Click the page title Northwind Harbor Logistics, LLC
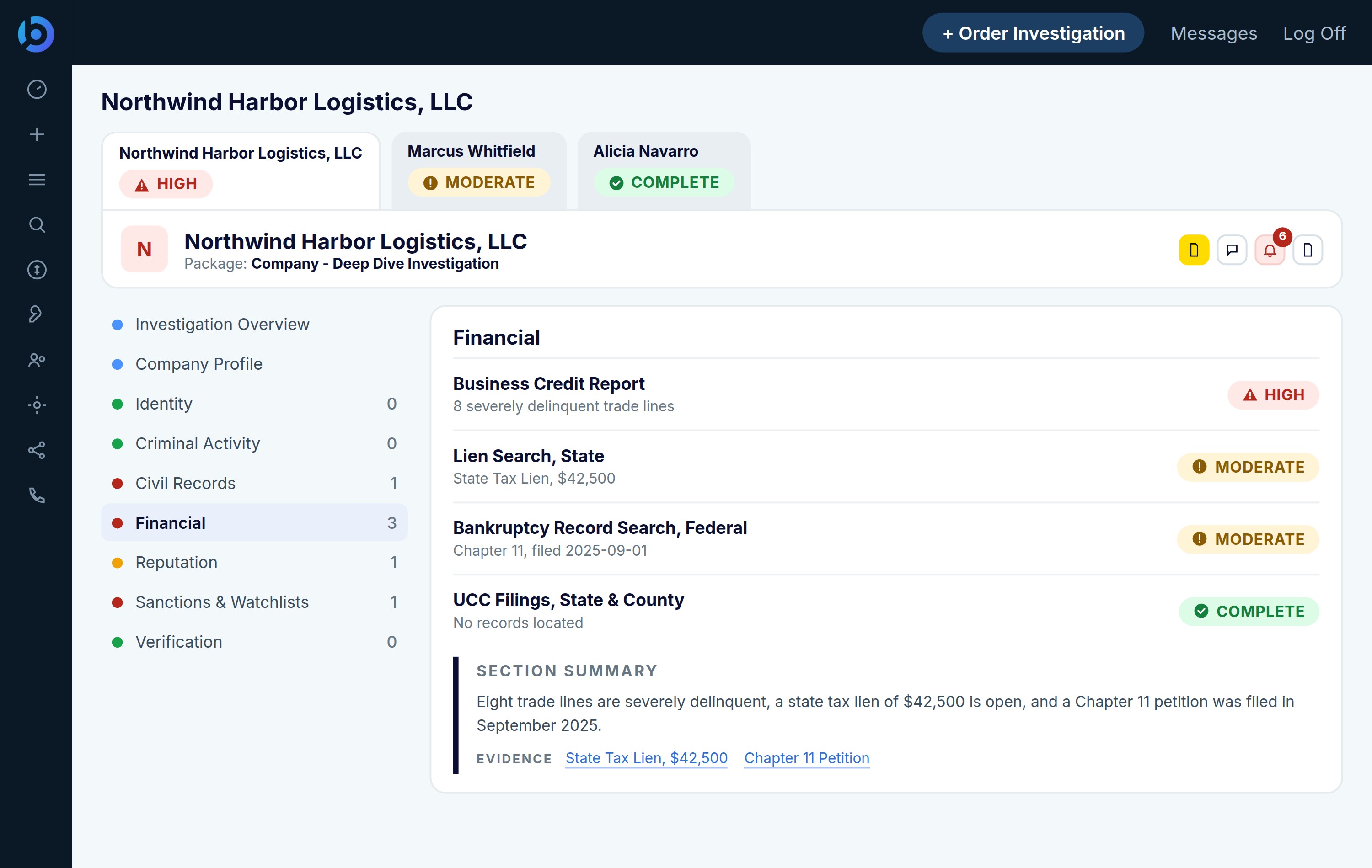 point(287,102)
